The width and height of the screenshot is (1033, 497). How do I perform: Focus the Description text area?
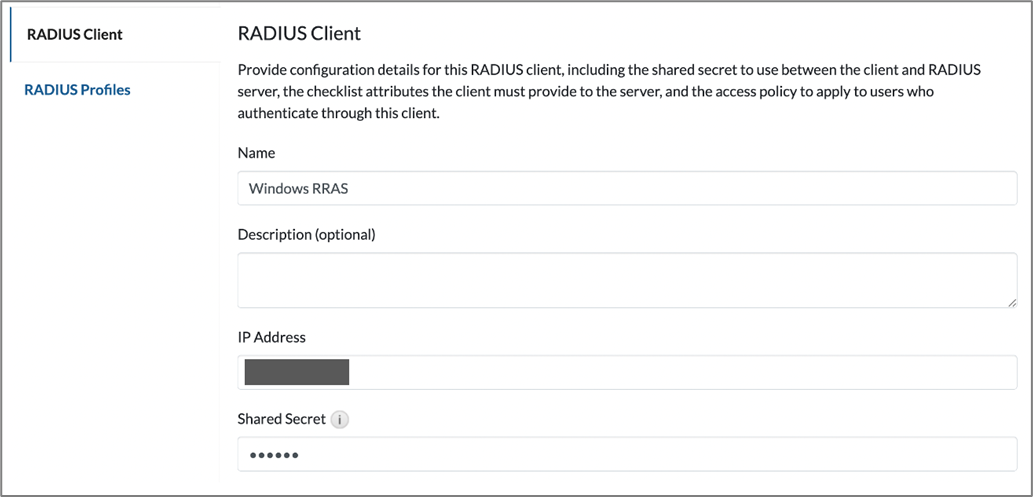(626, 279)
